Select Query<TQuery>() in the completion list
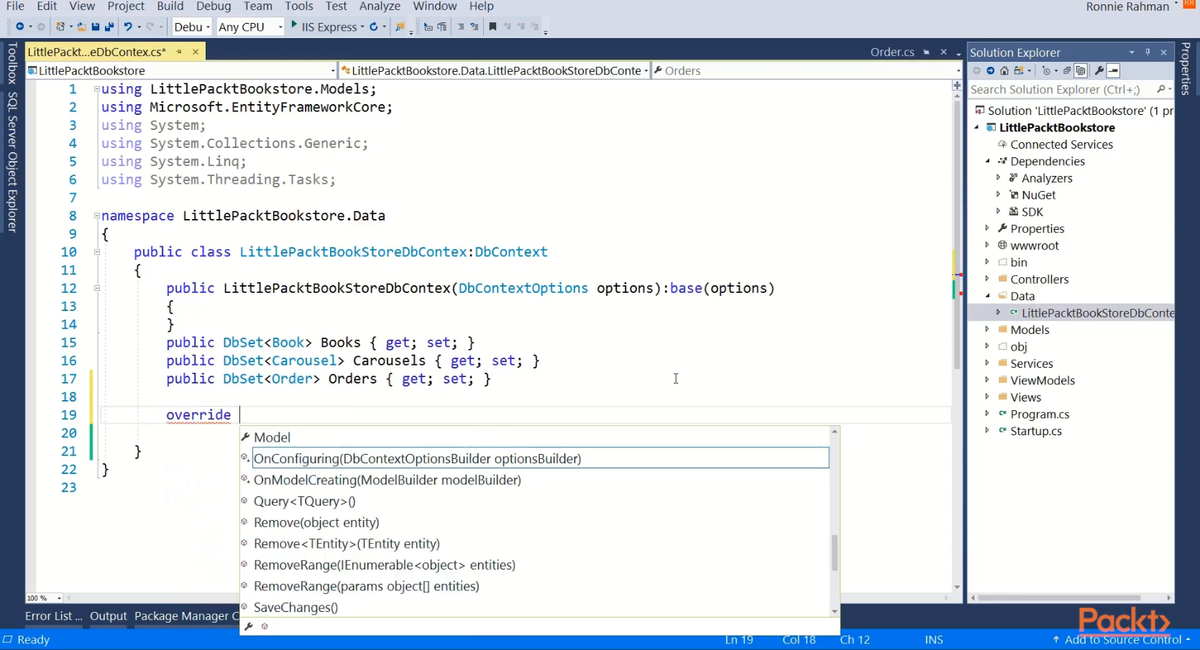This screenshot has width=1200, height=650. point(304,501)
